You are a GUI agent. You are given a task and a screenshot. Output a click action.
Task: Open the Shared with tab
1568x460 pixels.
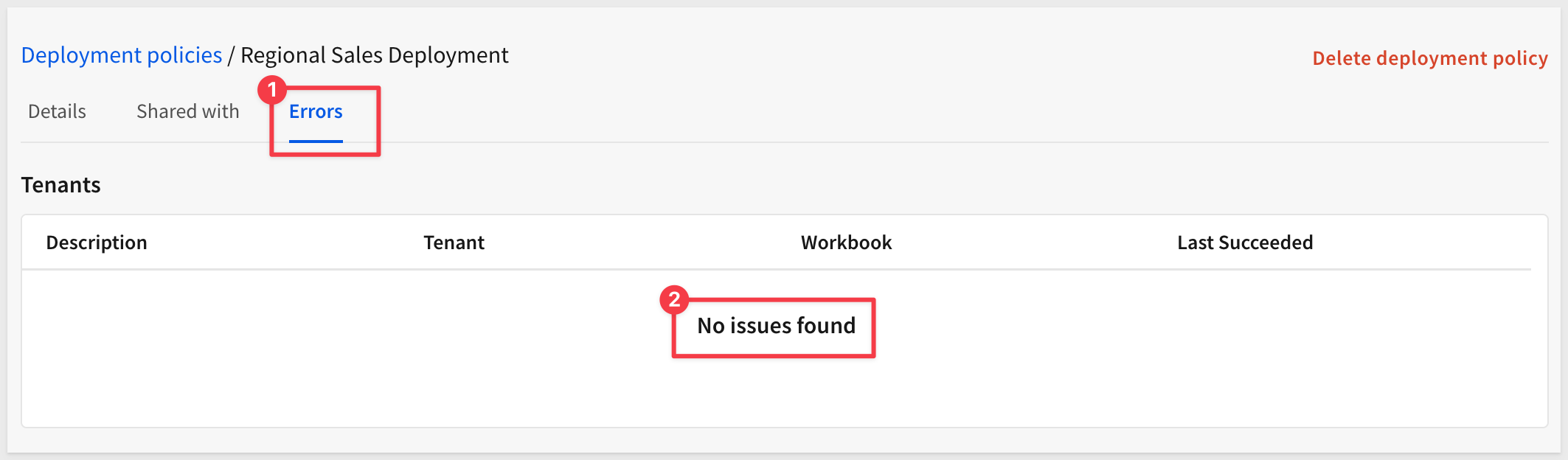pos(188,111)
